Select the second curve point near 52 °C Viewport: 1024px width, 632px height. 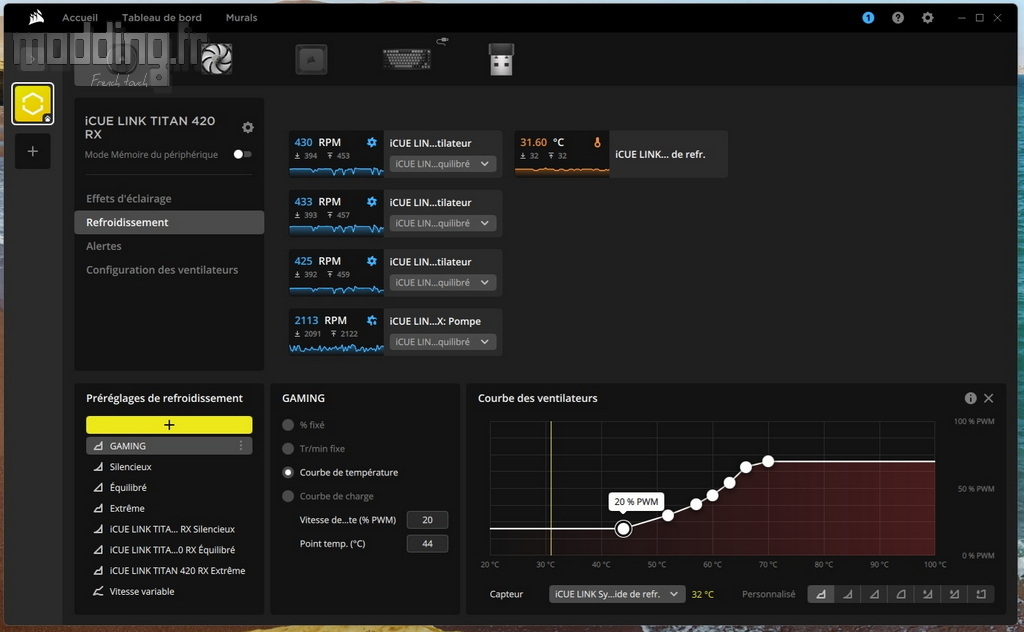pos(668,515)
